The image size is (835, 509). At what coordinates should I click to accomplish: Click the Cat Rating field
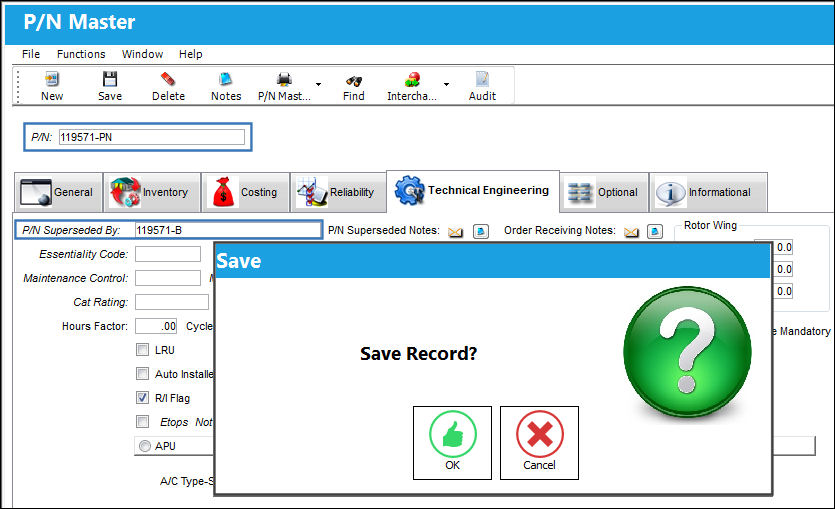coord(172,302)
